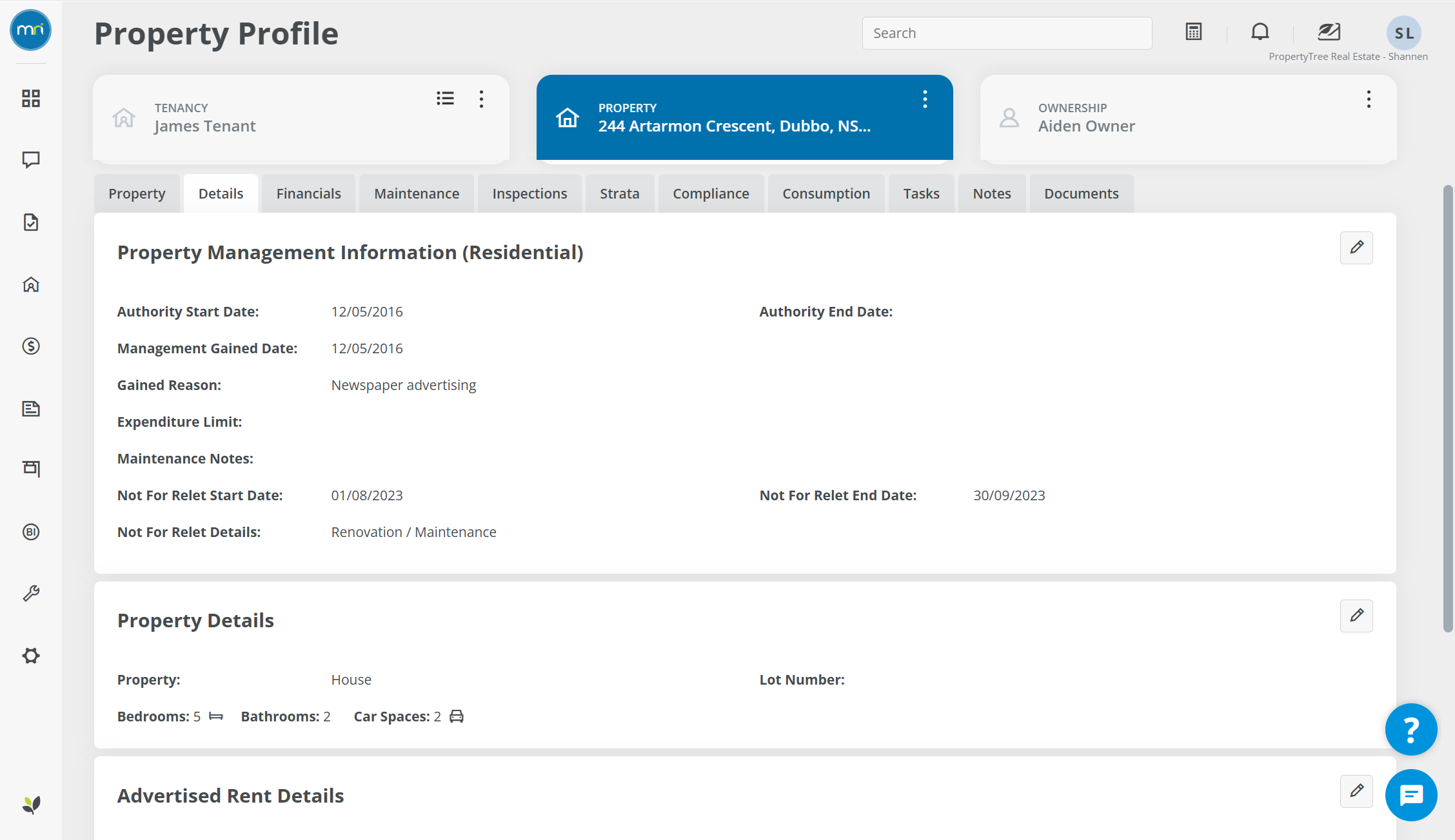This screenshot has width=1455, height=840.
Task: Open the reports news sidebar icon
Action: [31, 408]
